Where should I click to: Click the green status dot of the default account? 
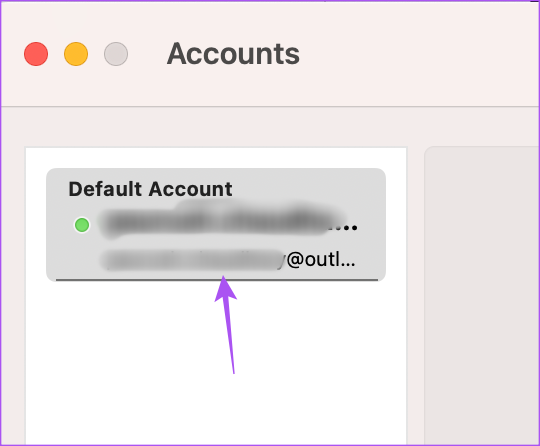click(82, 225)
